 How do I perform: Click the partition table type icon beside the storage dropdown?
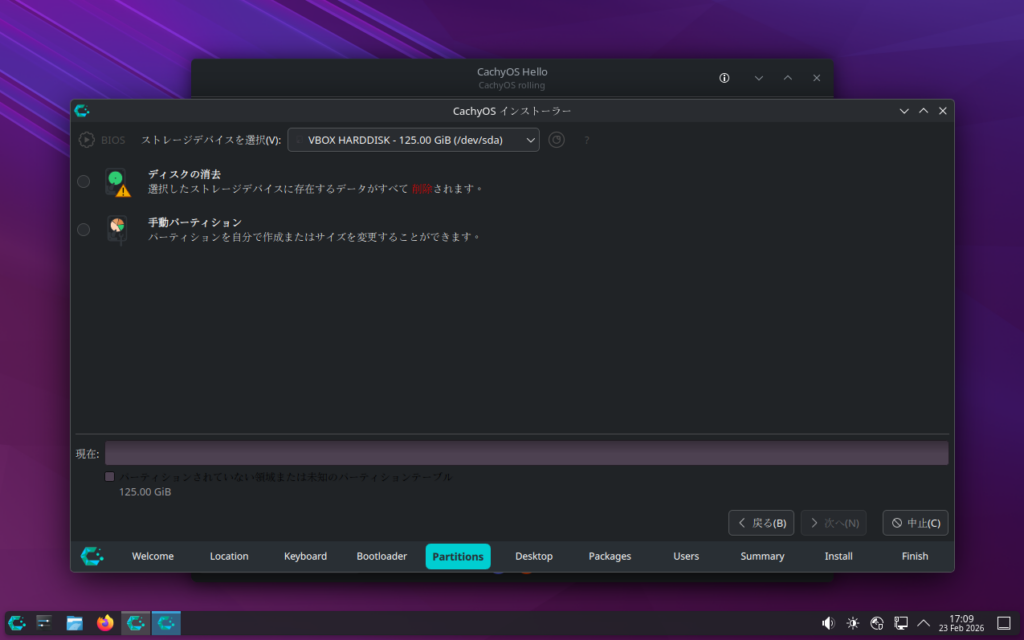557,140
